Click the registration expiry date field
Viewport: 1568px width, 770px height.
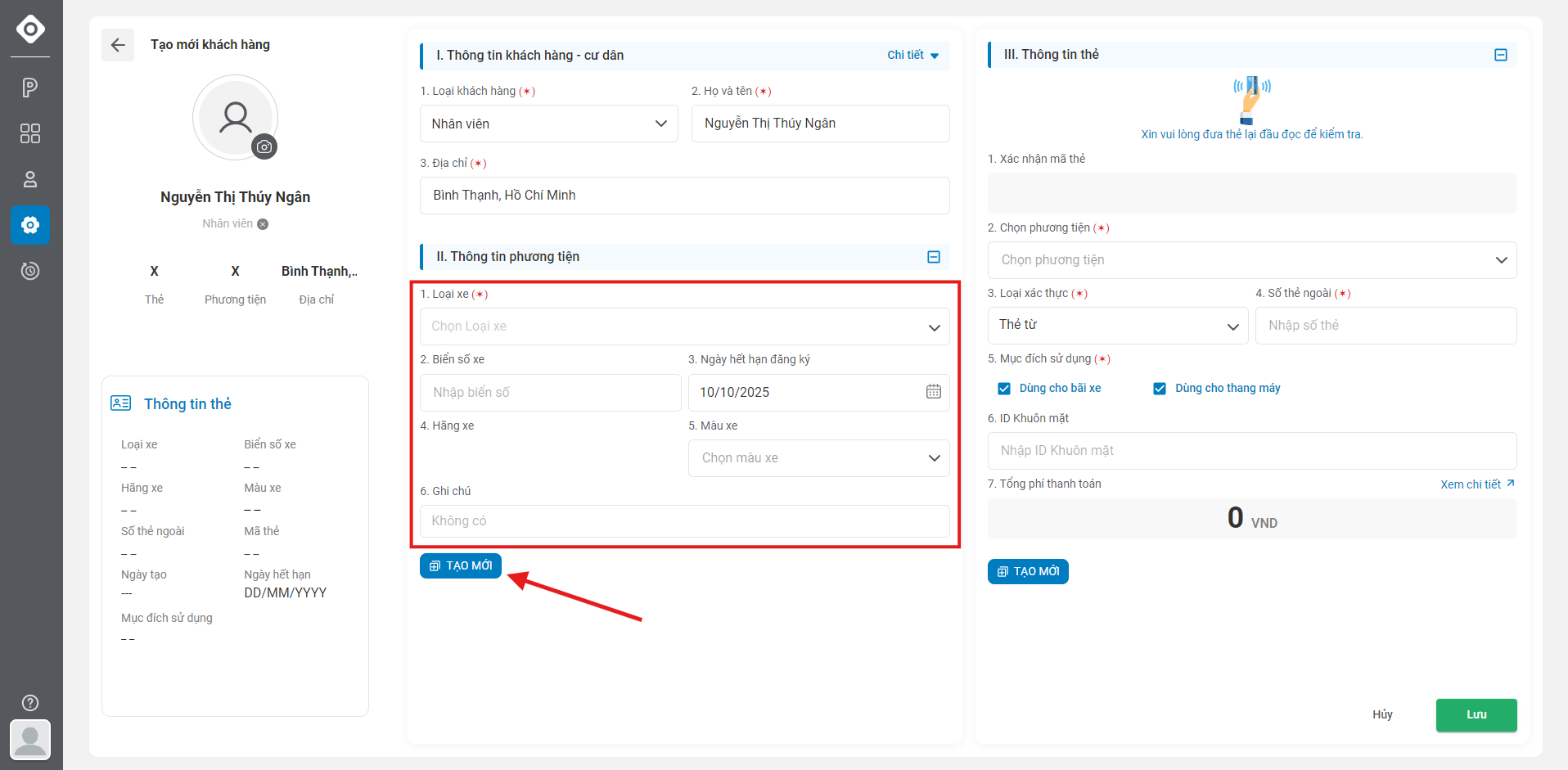(819, 393)
